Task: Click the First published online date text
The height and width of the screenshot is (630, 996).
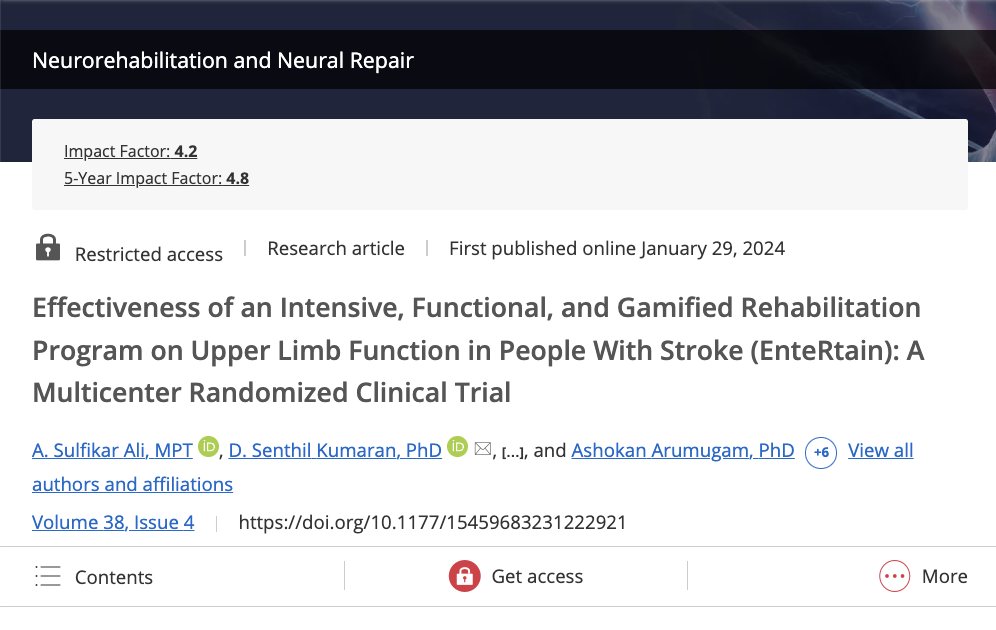Action: [617, 248]
